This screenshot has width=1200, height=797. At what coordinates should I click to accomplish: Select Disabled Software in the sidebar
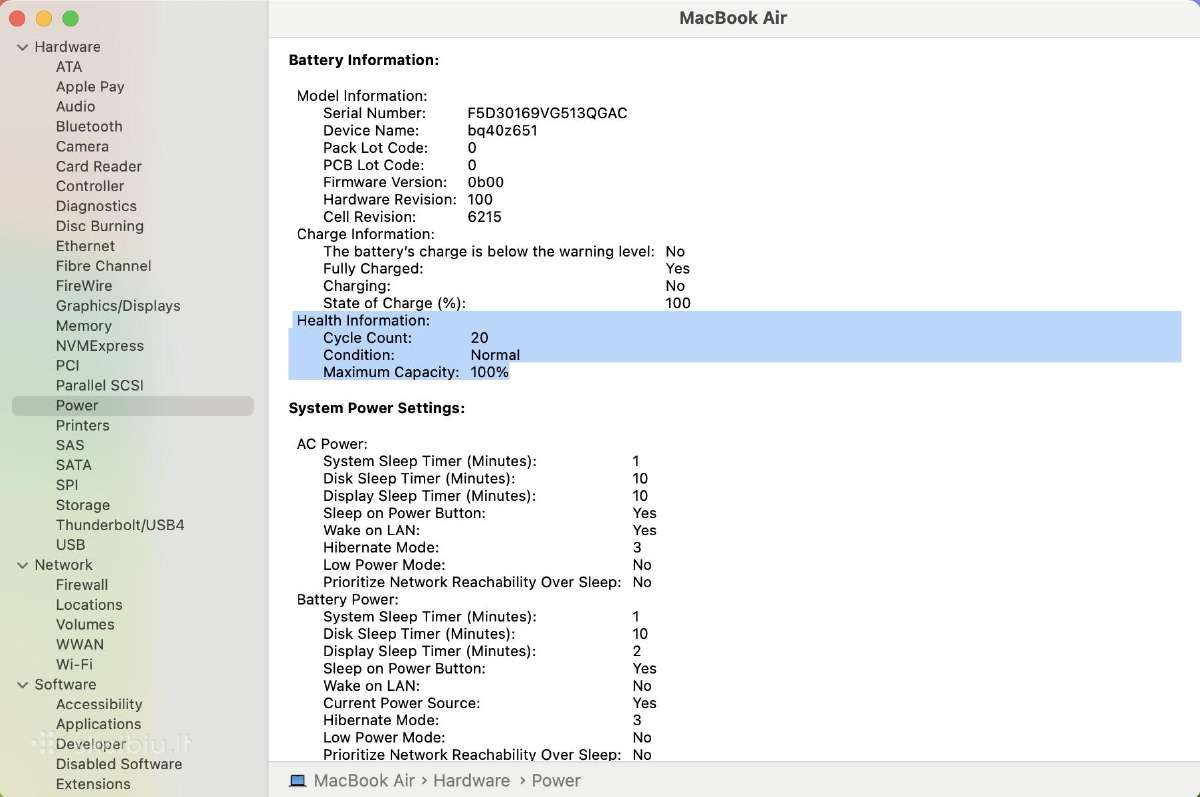coord(119,766)
